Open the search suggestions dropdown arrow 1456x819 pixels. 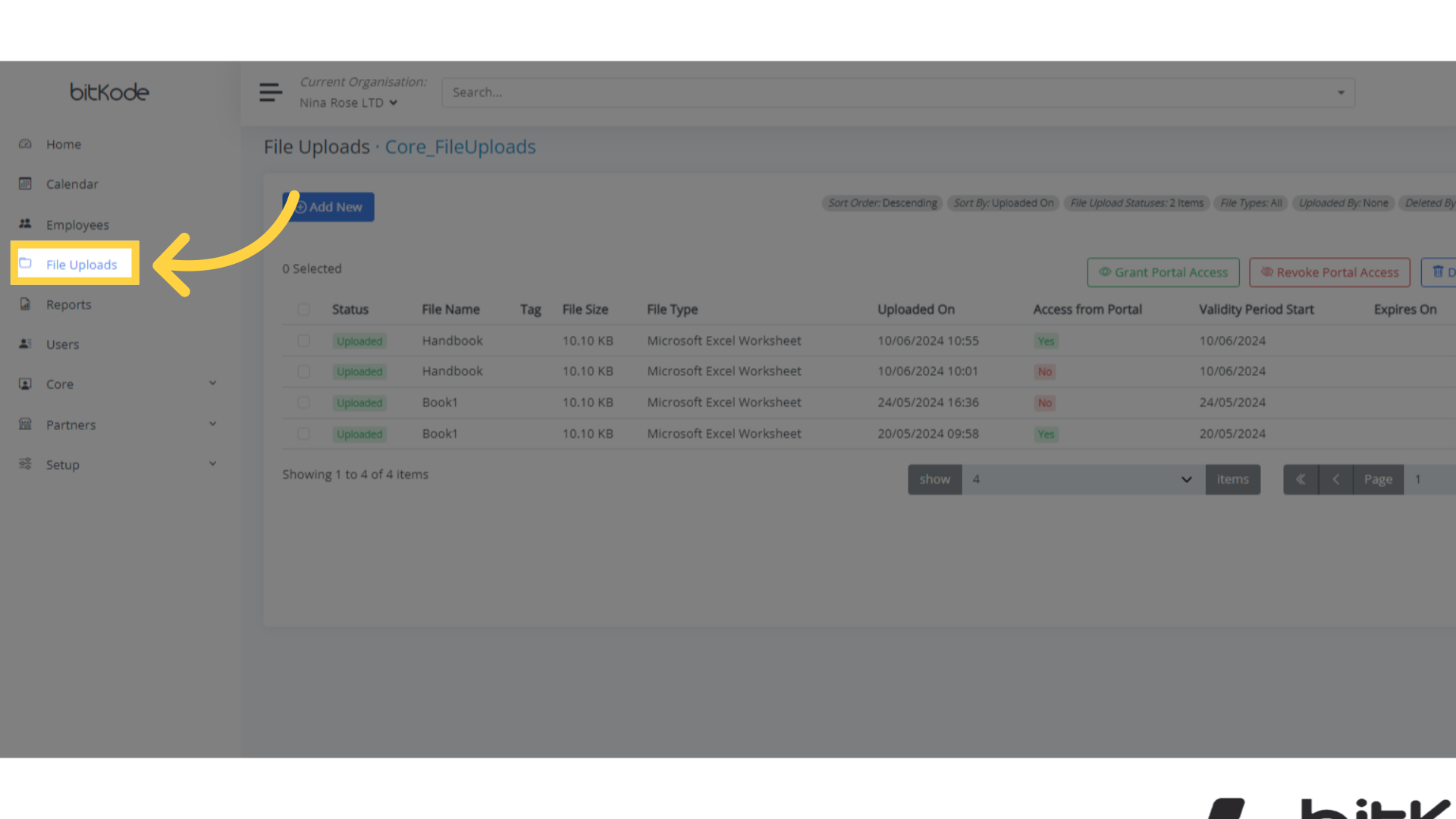pyautogui.click(x=1341, y=92)
